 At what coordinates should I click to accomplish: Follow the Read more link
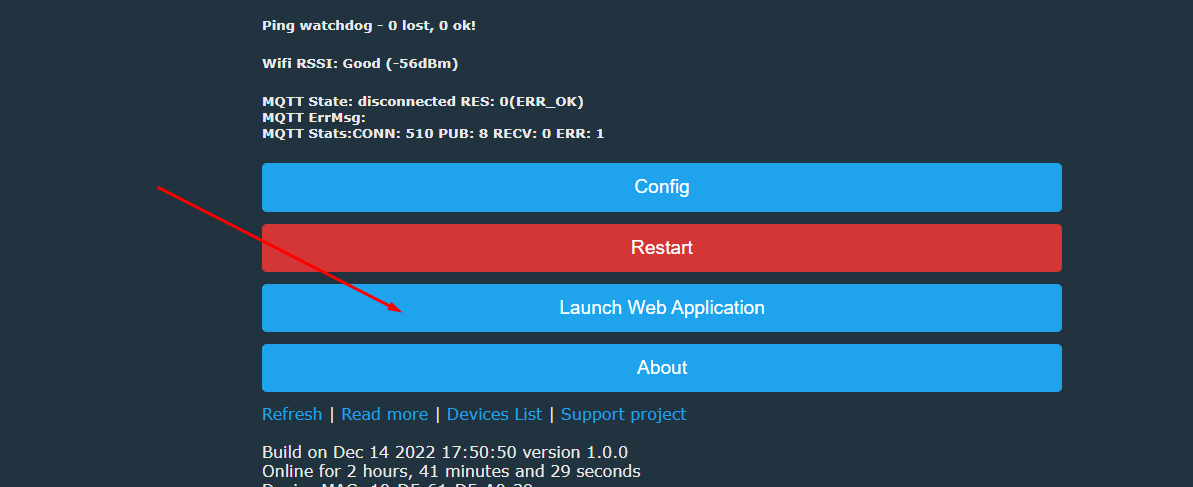click(x=384, y=414)
